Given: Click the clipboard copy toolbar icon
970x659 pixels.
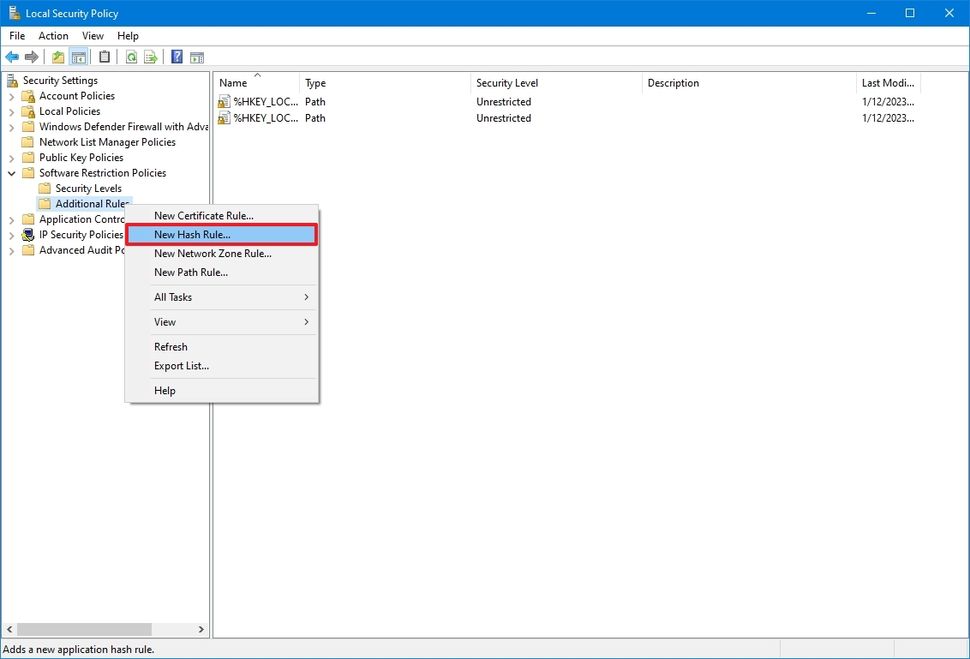Looking at the screenshot, I should pyautogui.click(x=104, y=56).
